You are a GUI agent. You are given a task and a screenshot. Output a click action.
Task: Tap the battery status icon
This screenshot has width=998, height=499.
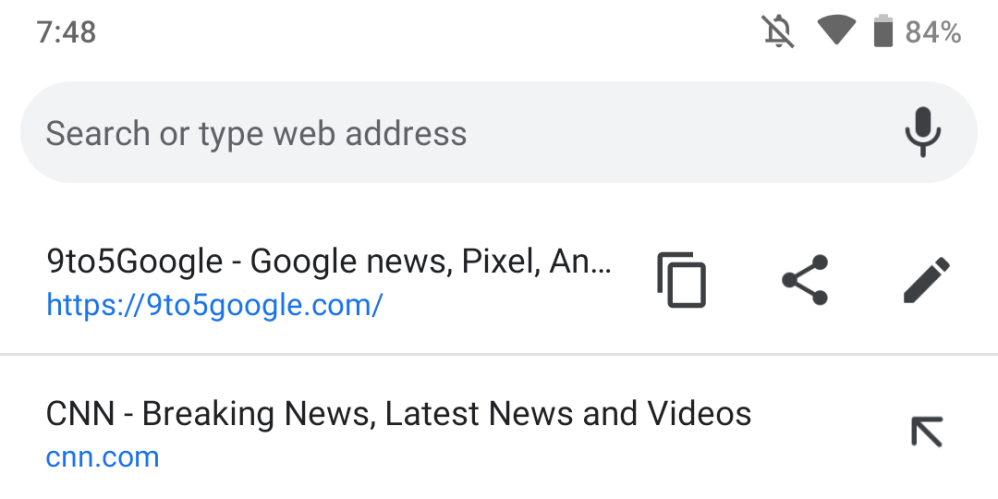click(882, 32)
